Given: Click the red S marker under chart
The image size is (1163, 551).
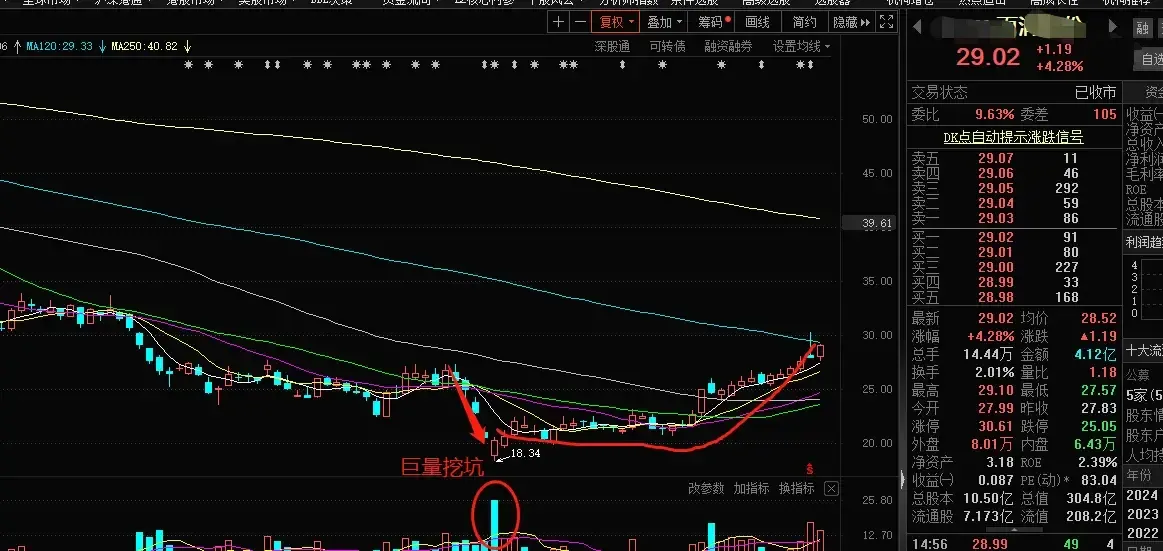Looking at the screenshot, I should coord(811,469).
